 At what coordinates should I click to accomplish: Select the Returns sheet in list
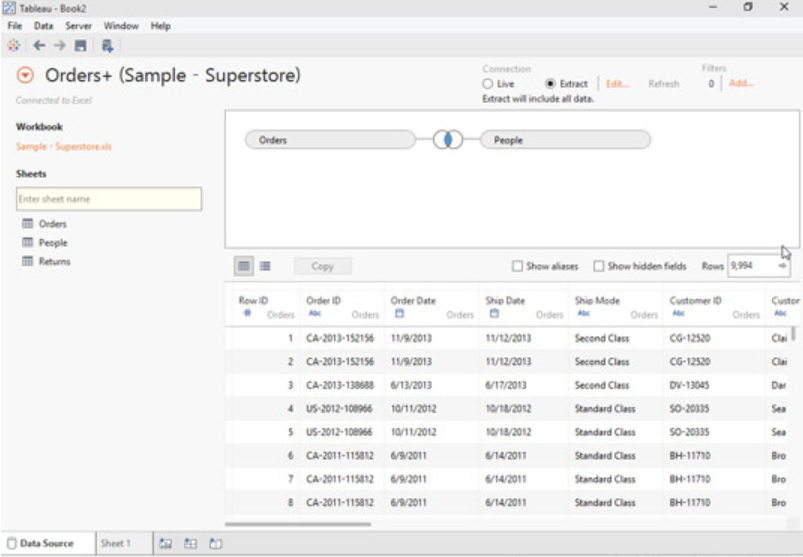(x=54, y=262)
